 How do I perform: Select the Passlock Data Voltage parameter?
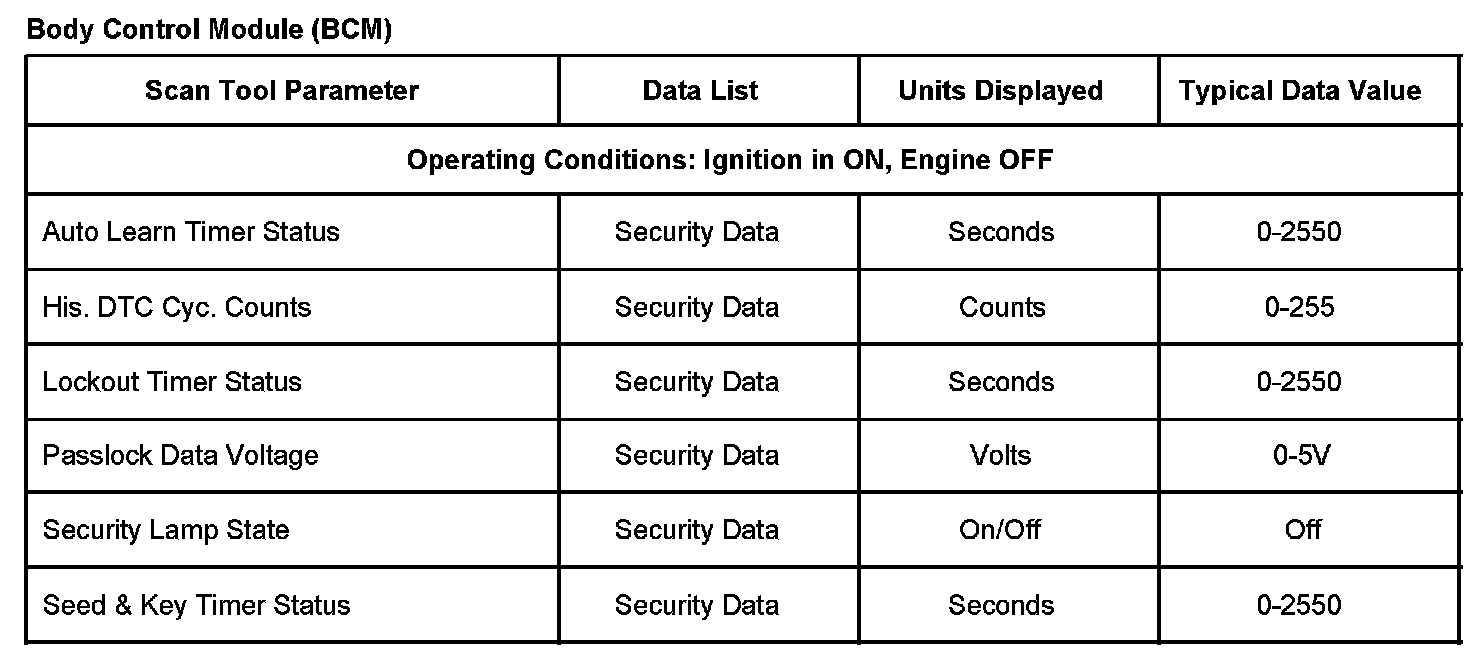(x=181, y=456)
